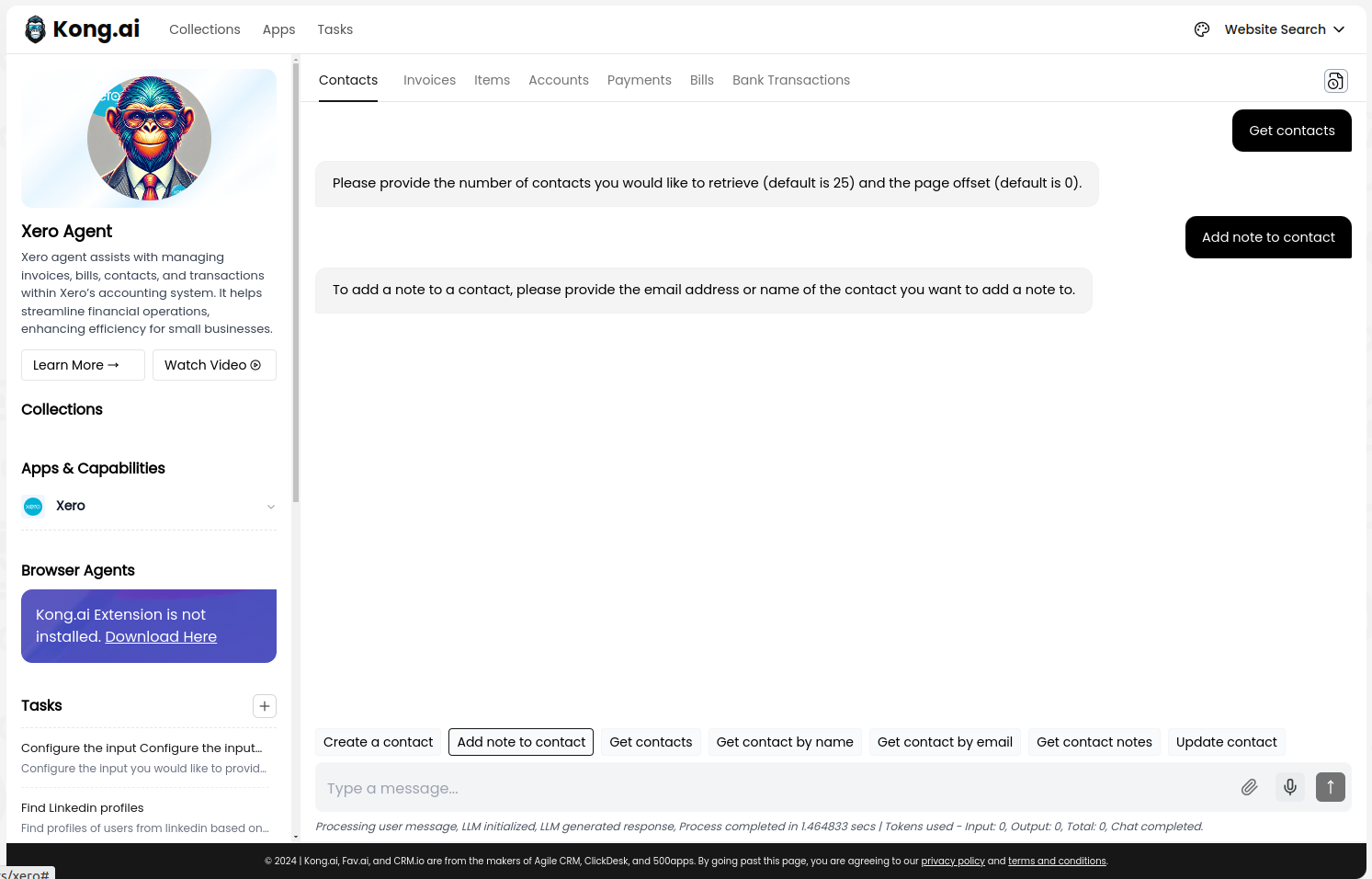The height and width of the screenshot is (879, 1372).
Task: Switch to the Invoices tab
Action: click(429, 80)
